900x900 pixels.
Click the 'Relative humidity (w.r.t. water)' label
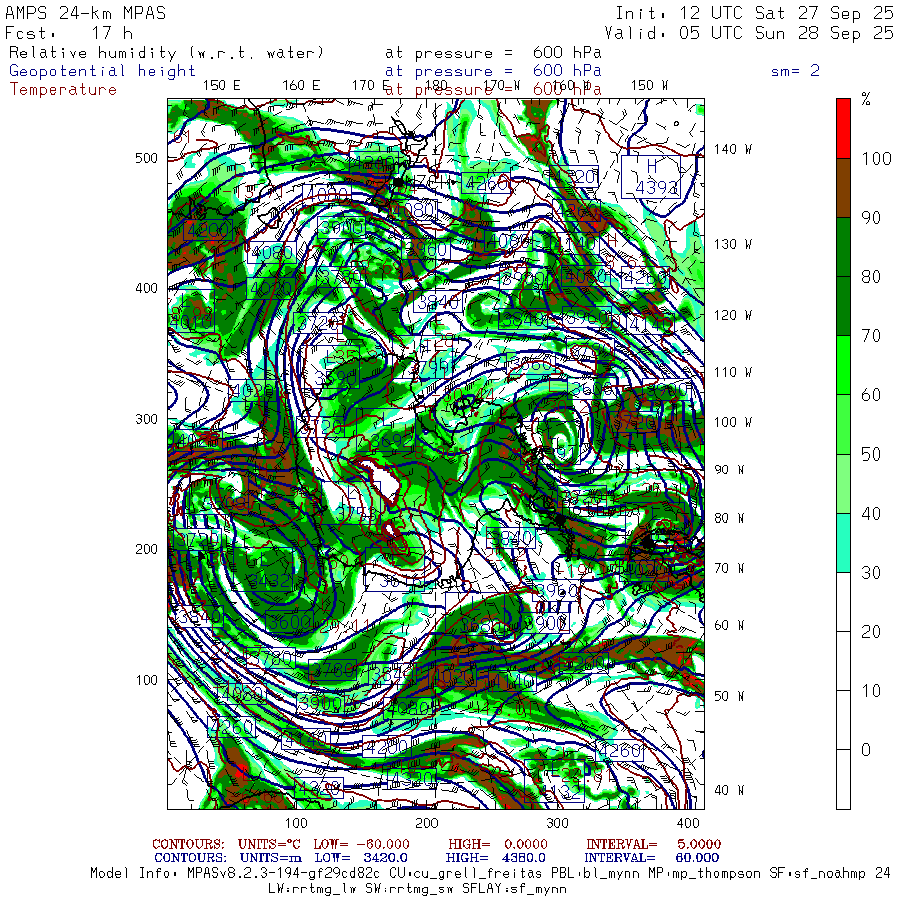coord(166,52)
